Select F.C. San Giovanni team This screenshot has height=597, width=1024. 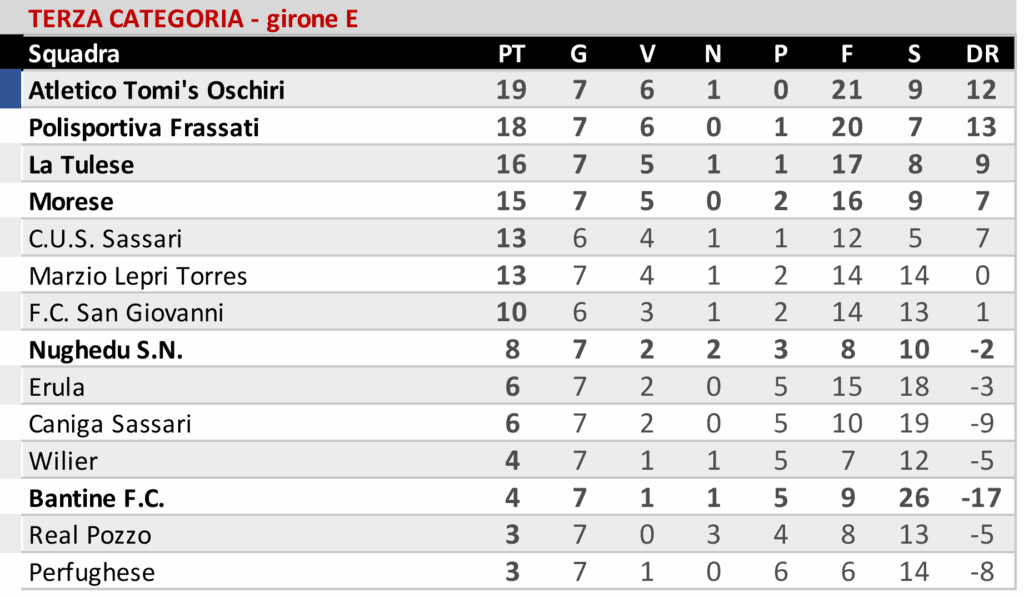[x=126, y=313]
